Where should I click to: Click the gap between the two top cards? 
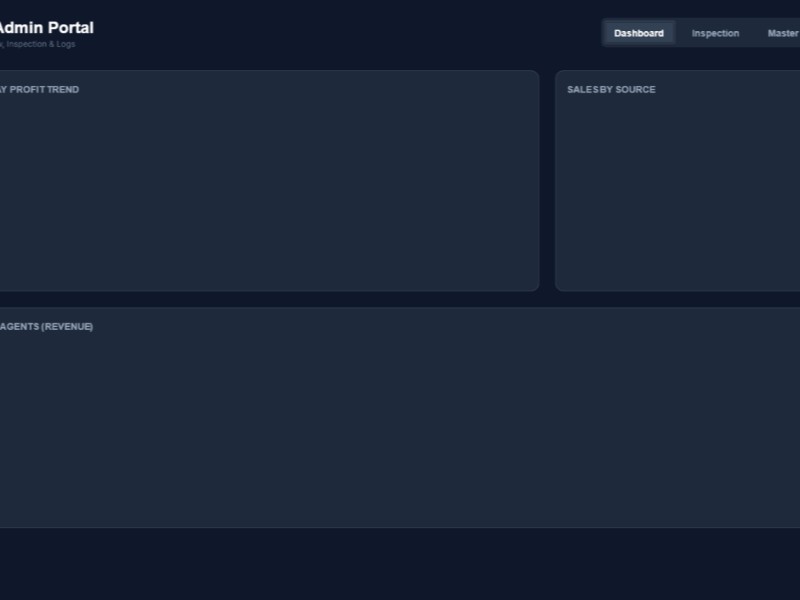pyautogui.click(x=548, y=180)
